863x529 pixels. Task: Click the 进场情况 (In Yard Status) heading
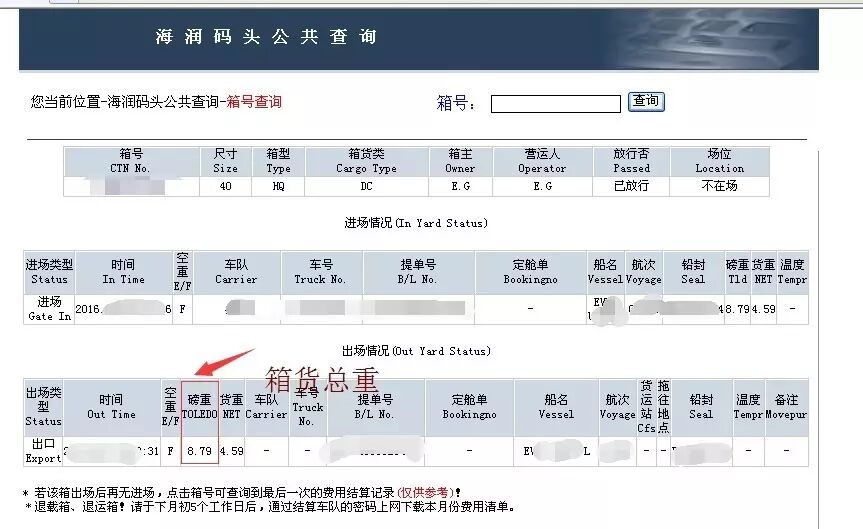tap(416, 223)
